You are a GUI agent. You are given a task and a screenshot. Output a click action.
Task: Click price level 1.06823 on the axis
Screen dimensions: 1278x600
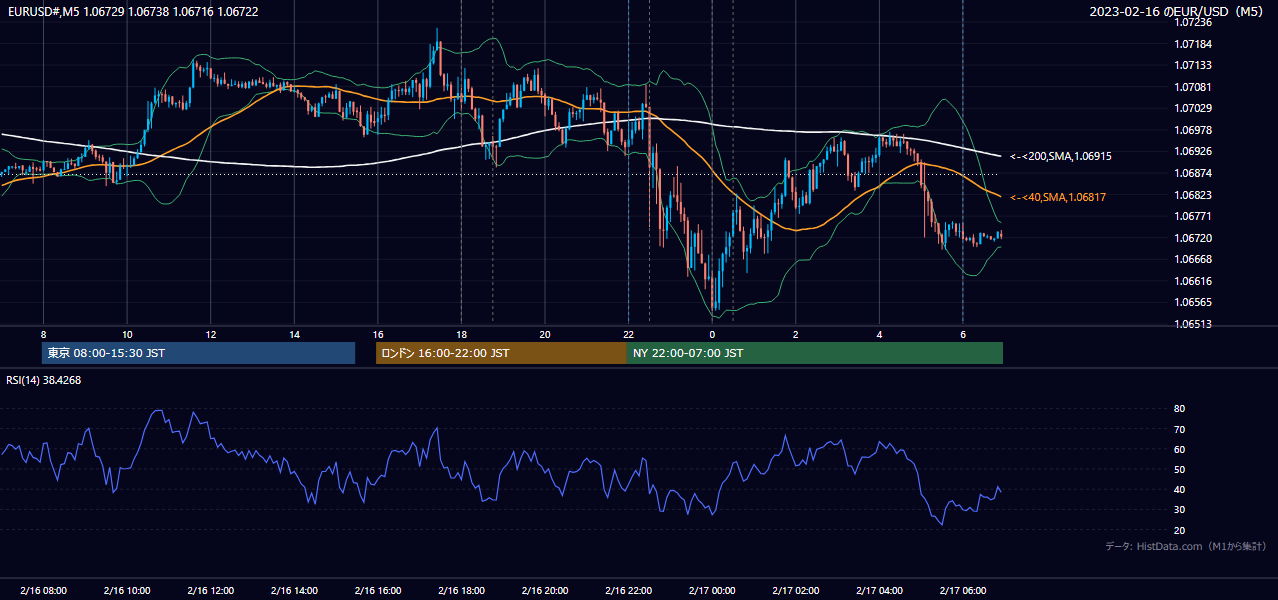click(1193, 195)
